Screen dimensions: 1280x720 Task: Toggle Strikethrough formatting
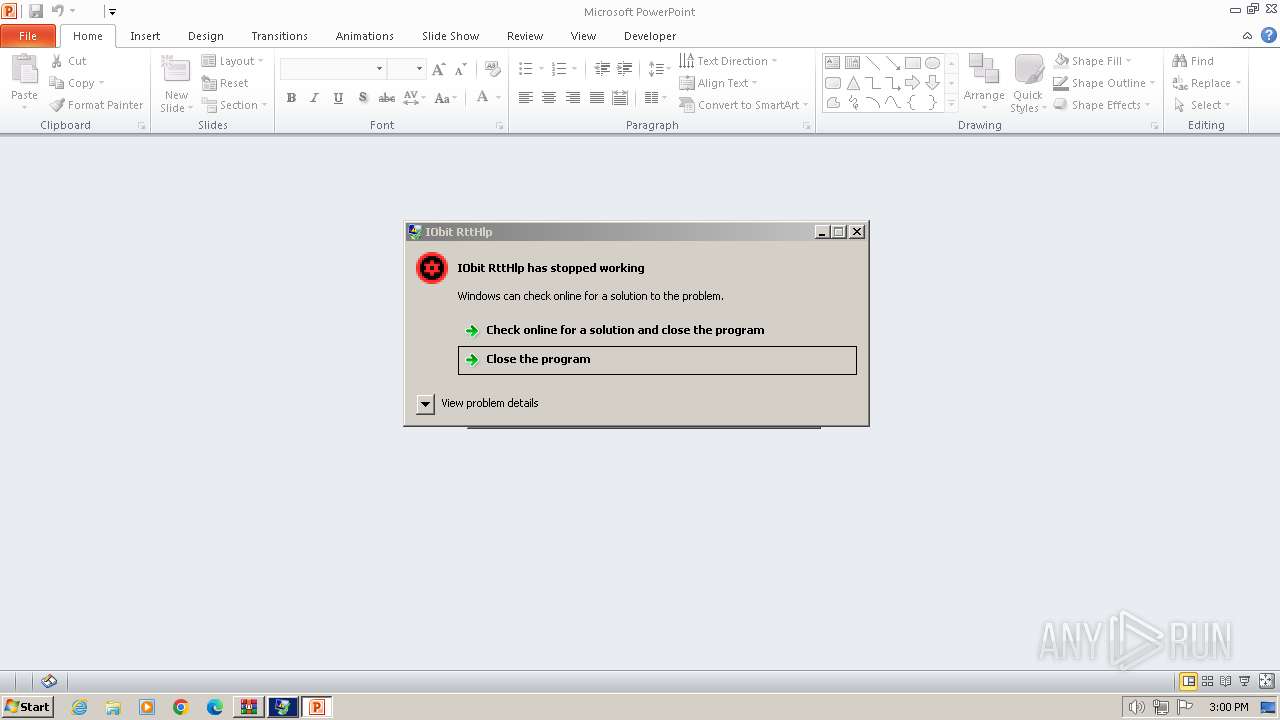386,98
